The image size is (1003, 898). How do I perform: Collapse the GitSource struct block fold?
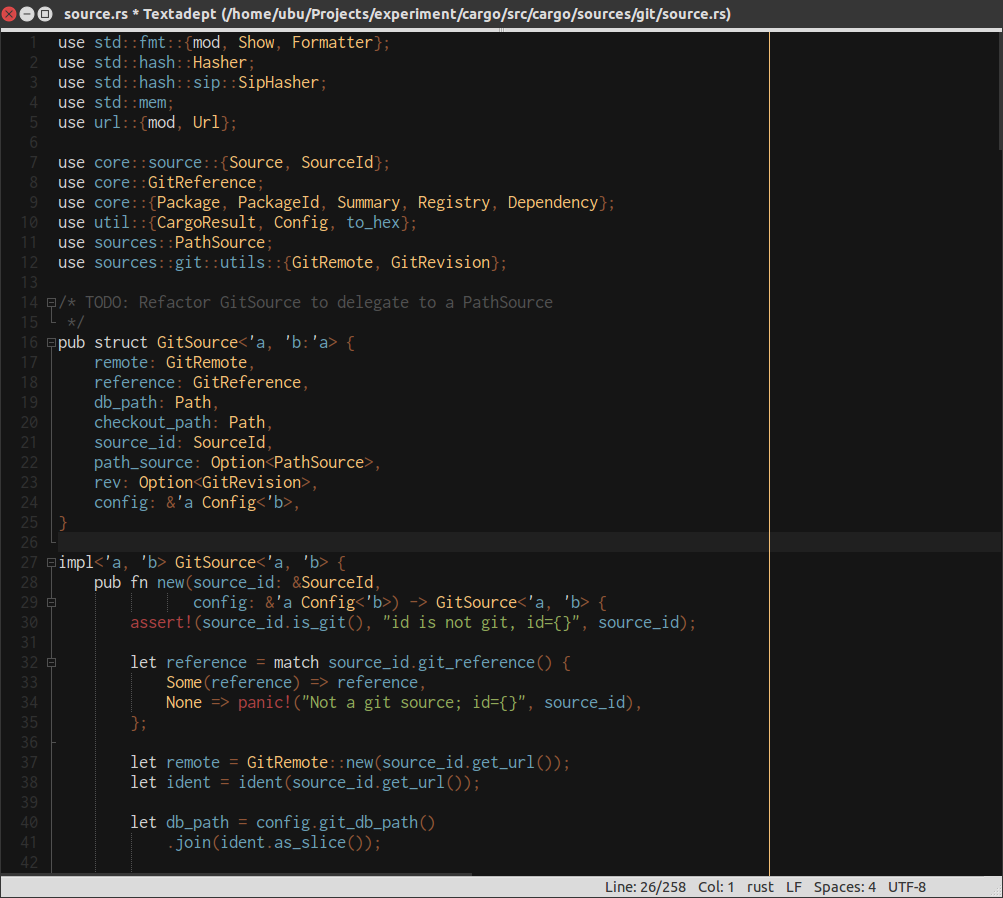click(x=50, y=342)
